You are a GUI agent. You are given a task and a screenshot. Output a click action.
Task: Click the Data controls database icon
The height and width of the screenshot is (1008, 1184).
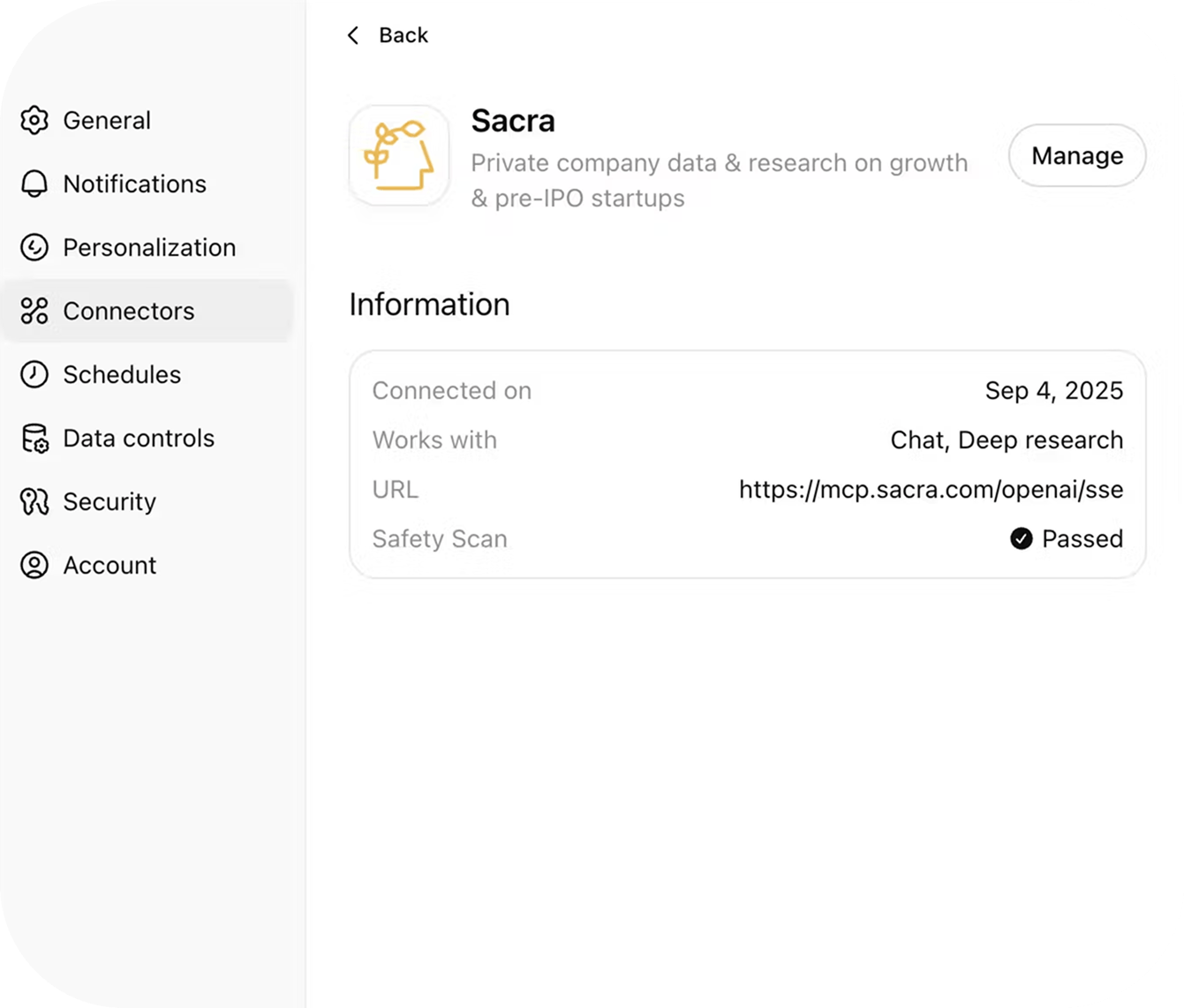pyautogui.click(x=34, y=438)
